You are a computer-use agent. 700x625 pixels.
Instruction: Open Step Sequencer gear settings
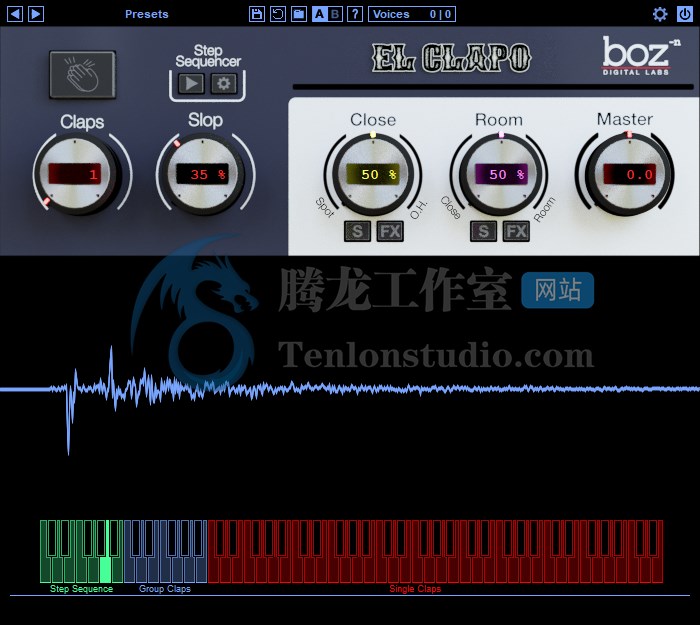coord(224,83)
